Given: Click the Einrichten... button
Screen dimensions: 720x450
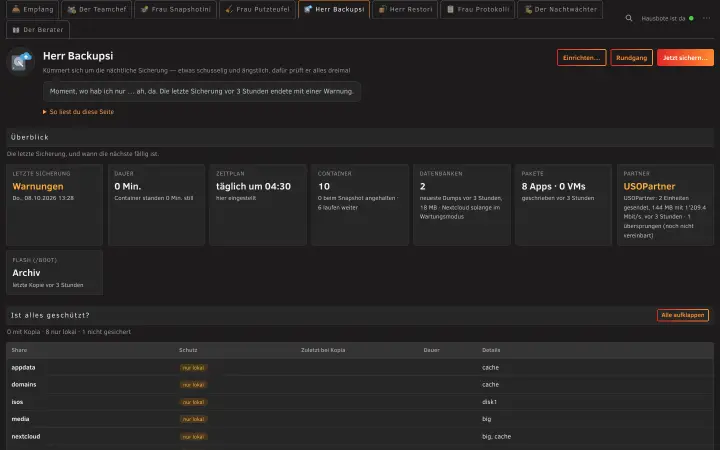Looking at the screenshot, I should pos(581,57).
